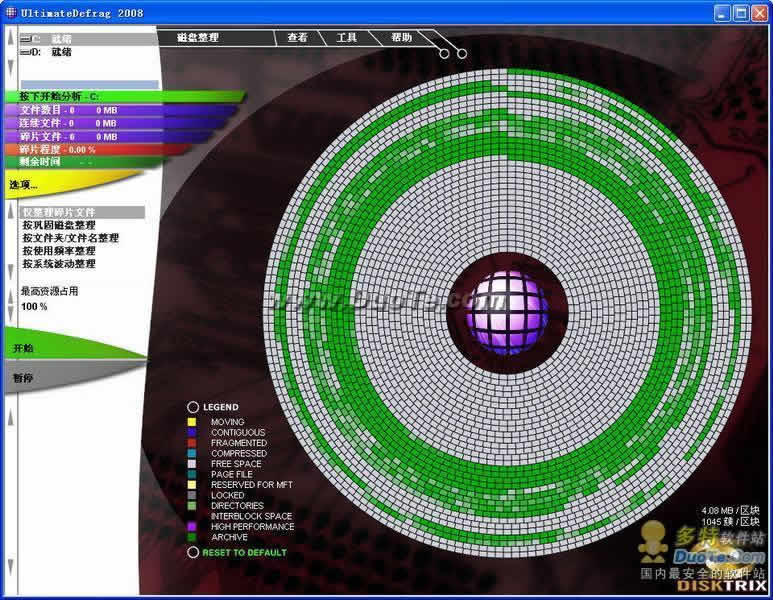Screen dimensions: 773x600
Task: Select the 按巩固磁盘整理 defrag method
Action: (59, 225)
